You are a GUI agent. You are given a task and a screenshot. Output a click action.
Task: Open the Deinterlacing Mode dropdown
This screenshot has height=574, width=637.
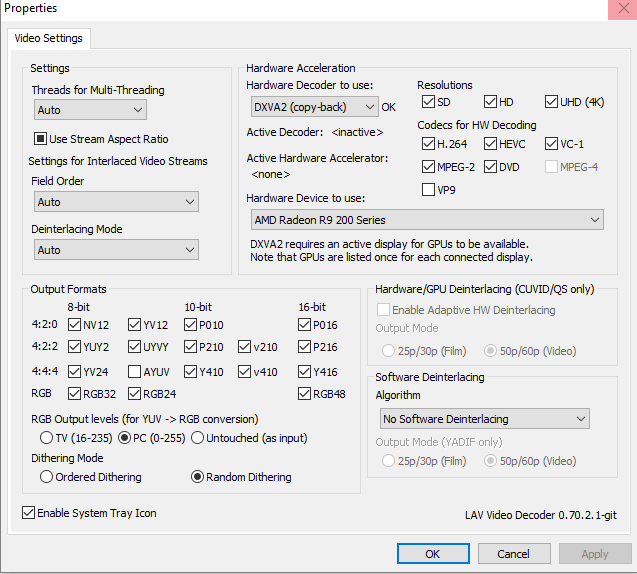click(116, 249)
